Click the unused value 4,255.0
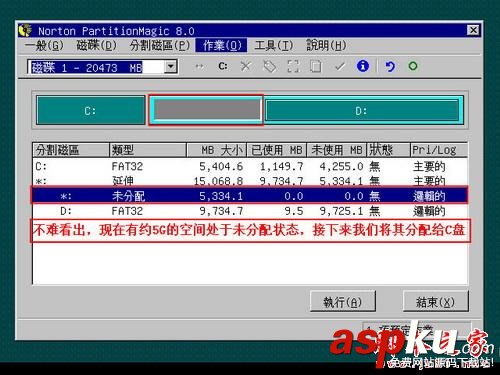This screenshot has width=500, height=375. (341, 166)
